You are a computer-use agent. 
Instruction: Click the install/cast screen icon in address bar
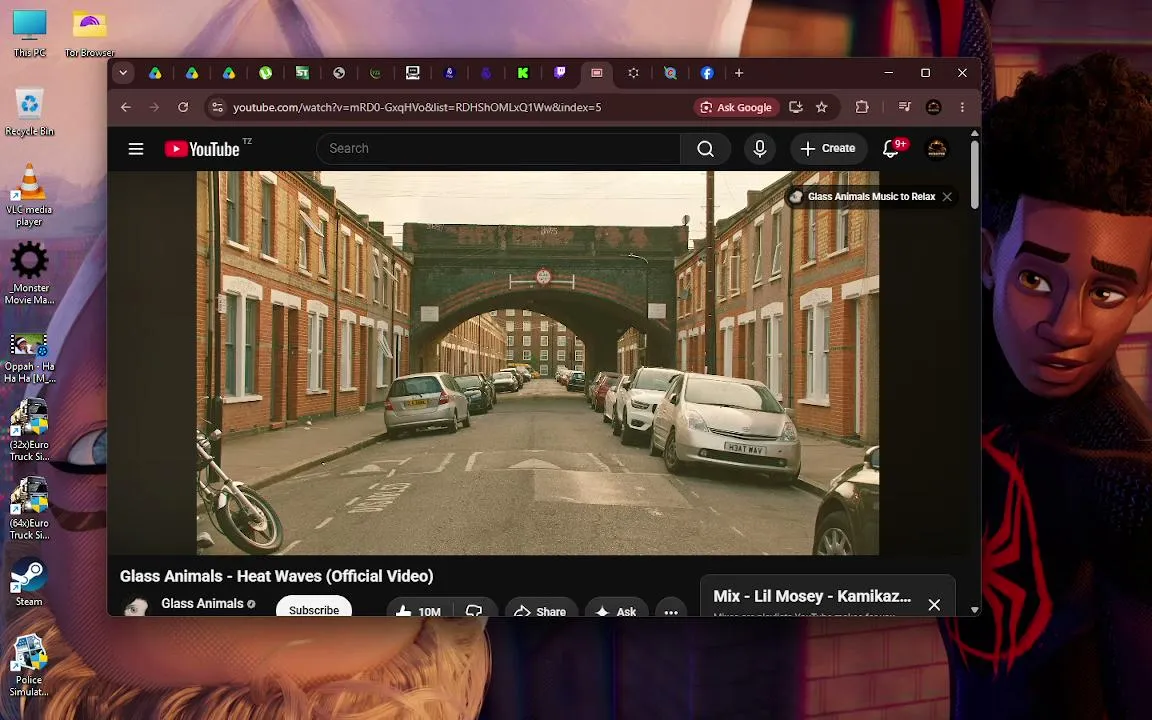(795, 107)
